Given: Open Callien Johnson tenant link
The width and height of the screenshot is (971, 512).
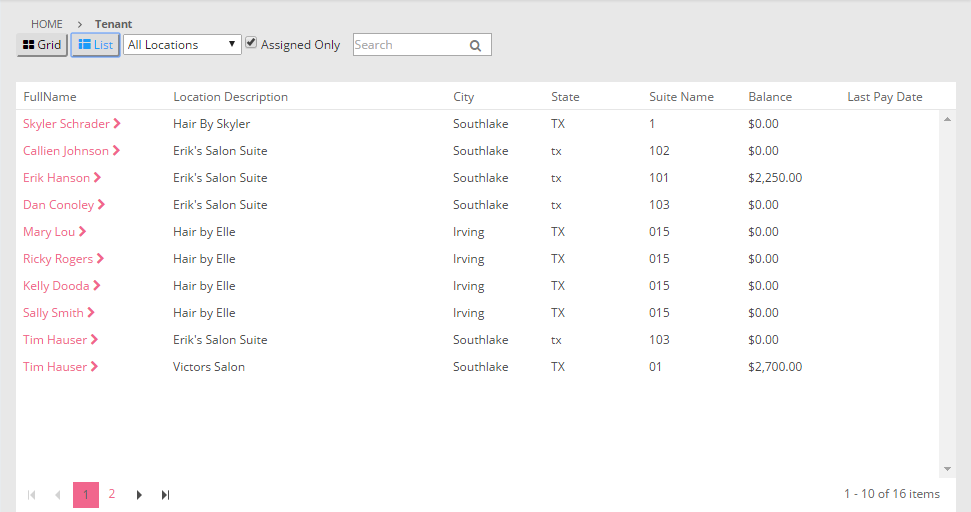Looking at the screenshot, I should click(x=66, y=151).
